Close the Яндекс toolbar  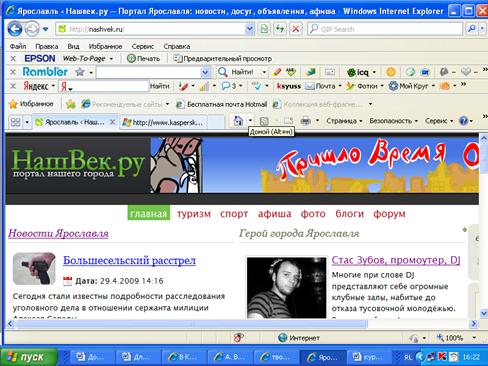pos(13,86)
